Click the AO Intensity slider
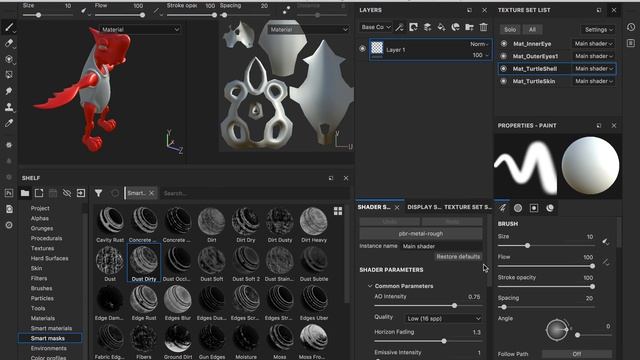Image resolution: width=640 pixels, height=360 pixels. click(428, 306)
